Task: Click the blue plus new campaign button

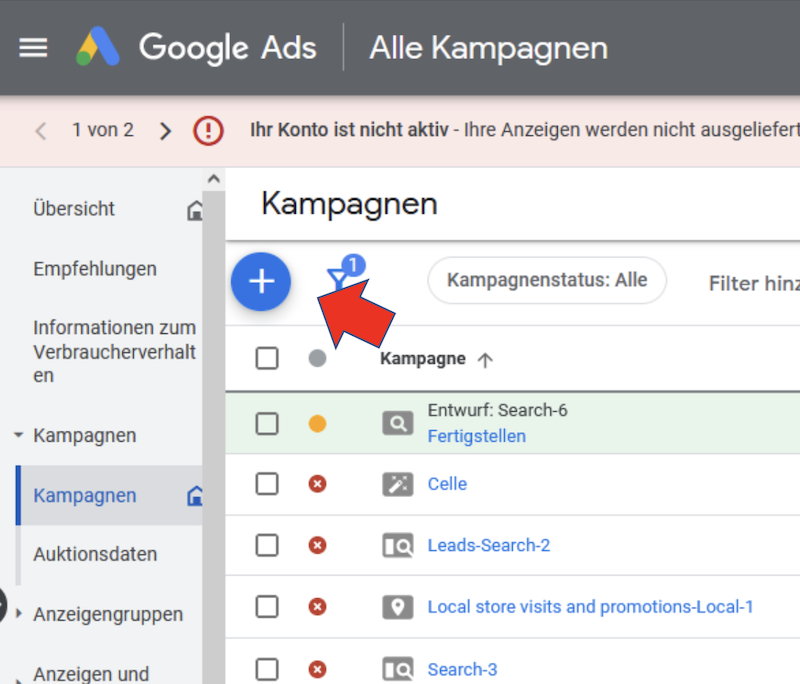Action: tap(261, 282)
